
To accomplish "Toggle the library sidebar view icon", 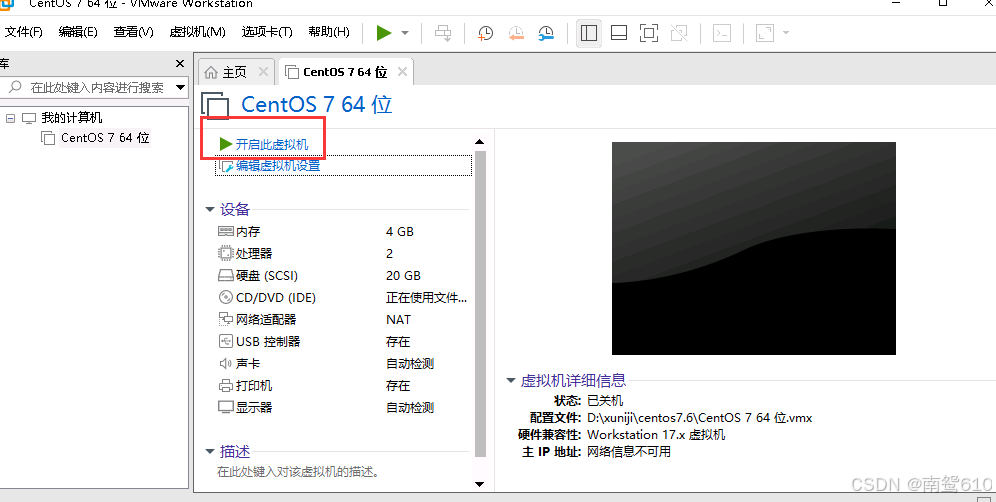I will pyautogui.click(x=589, y=33).
